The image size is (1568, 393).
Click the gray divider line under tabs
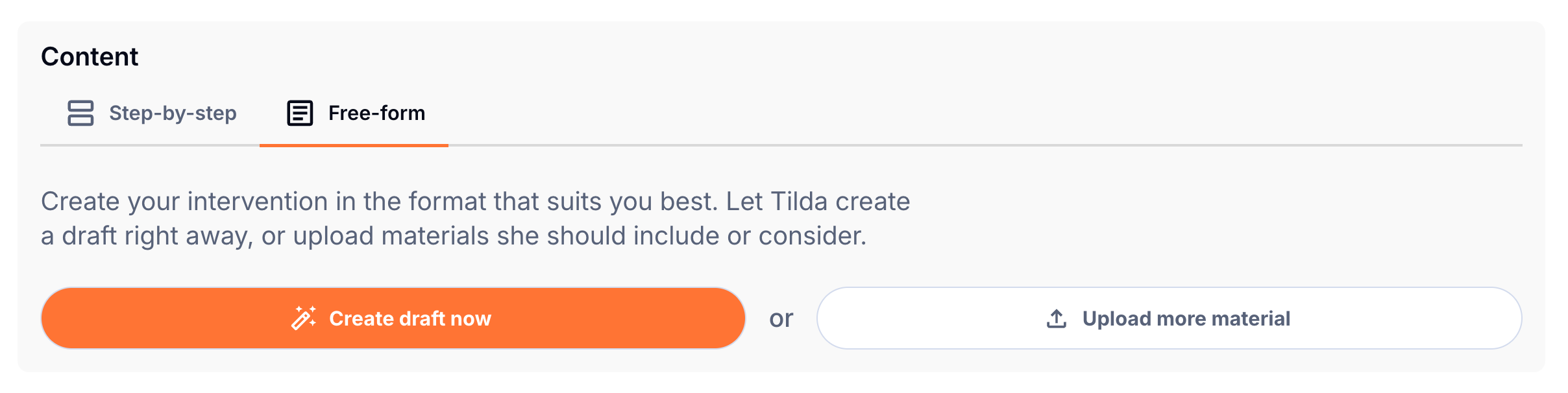click(974, 145)
